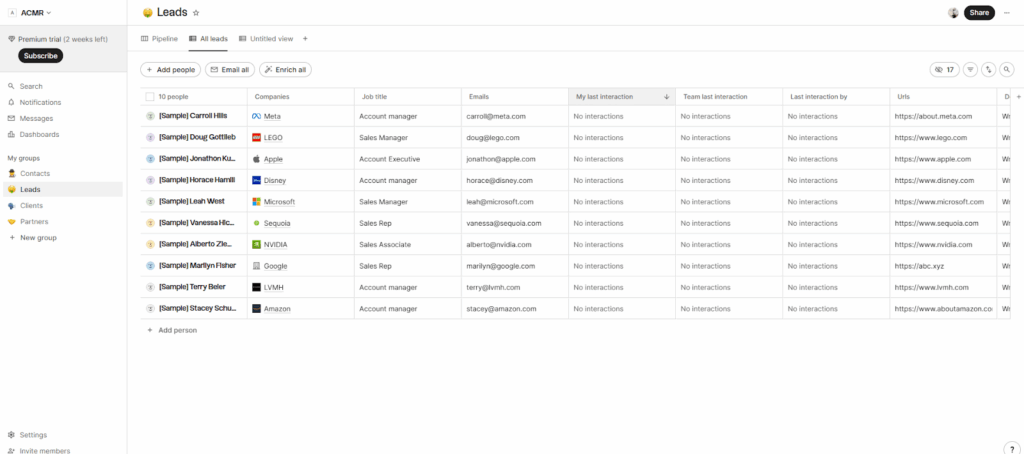Toggle hidden columns eye button showing 17

[x=944, y=70]
